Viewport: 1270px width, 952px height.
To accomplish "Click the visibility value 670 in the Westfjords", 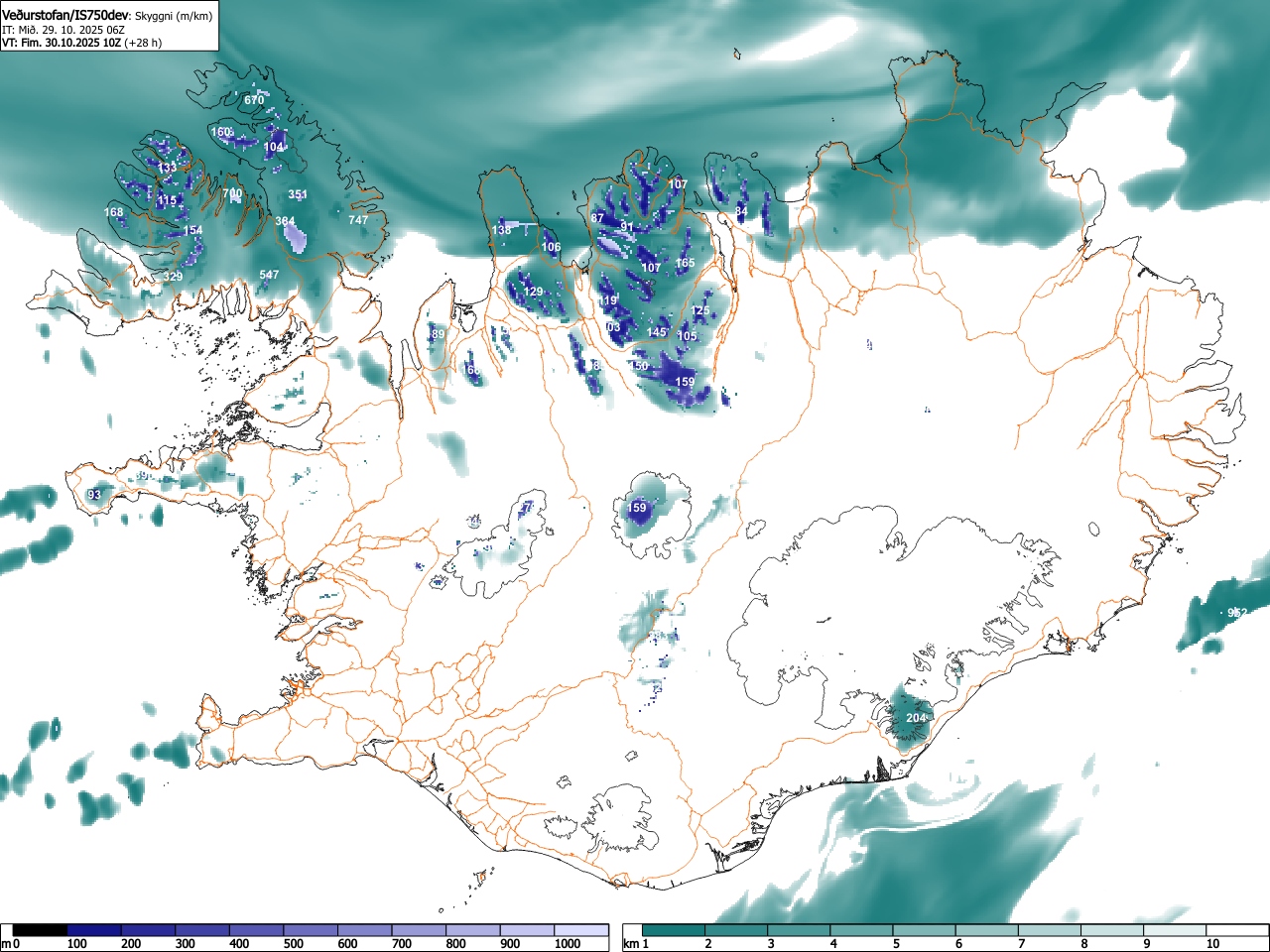I will (254, 100).
